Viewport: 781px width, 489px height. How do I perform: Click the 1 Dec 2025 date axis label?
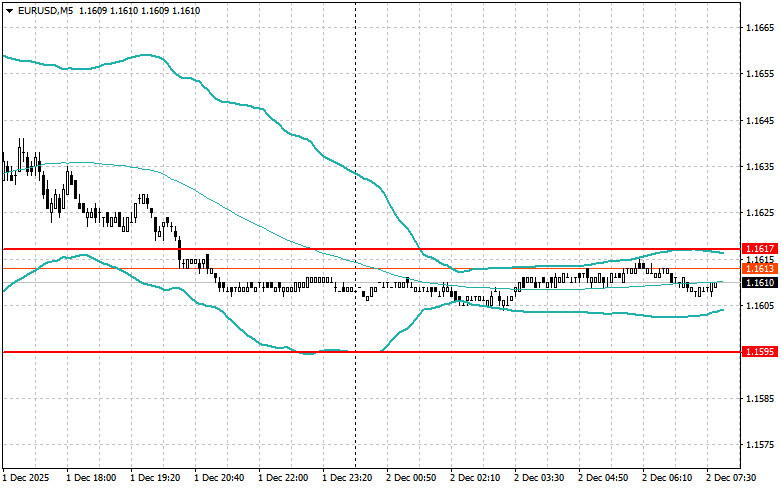[26, 478]
